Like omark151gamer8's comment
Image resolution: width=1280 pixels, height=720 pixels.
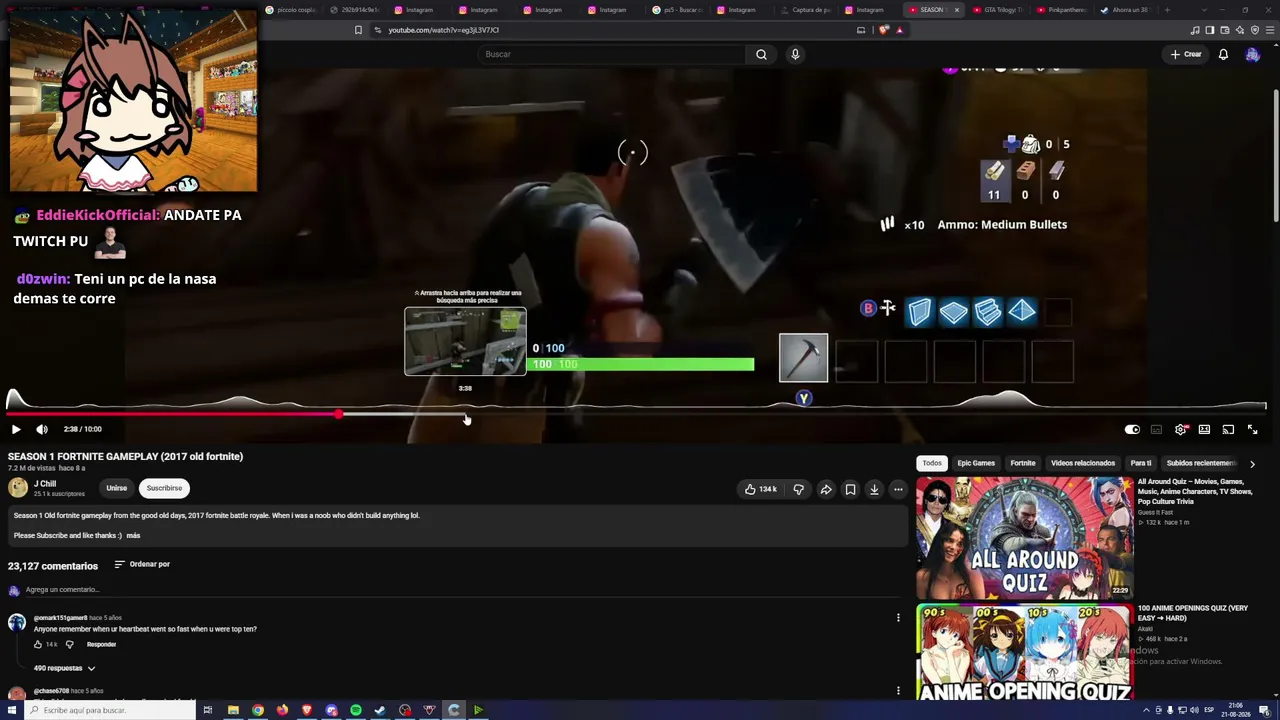38,645
